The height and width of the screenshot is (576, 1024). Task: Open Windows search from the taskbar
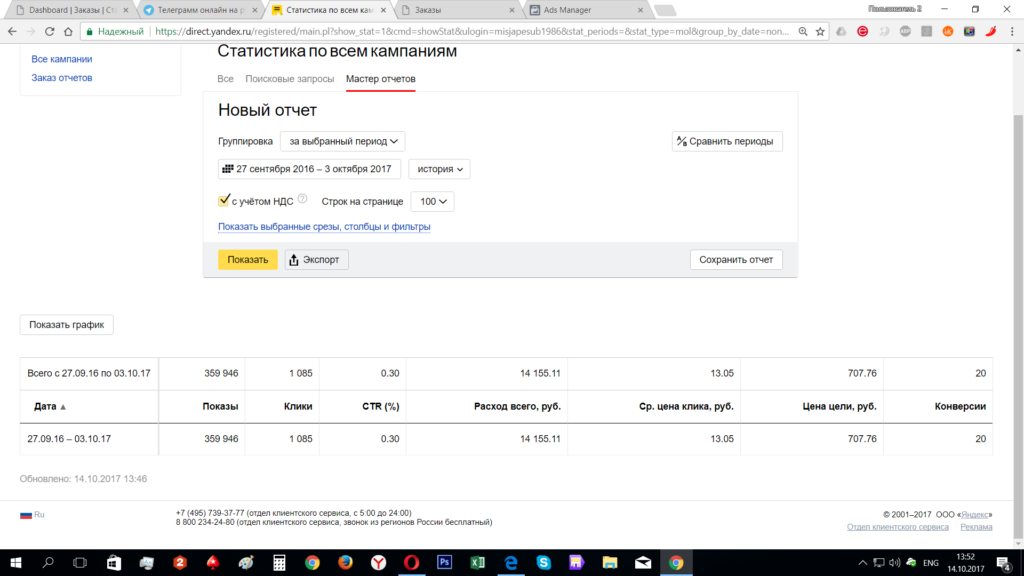[x=48, y=562]
